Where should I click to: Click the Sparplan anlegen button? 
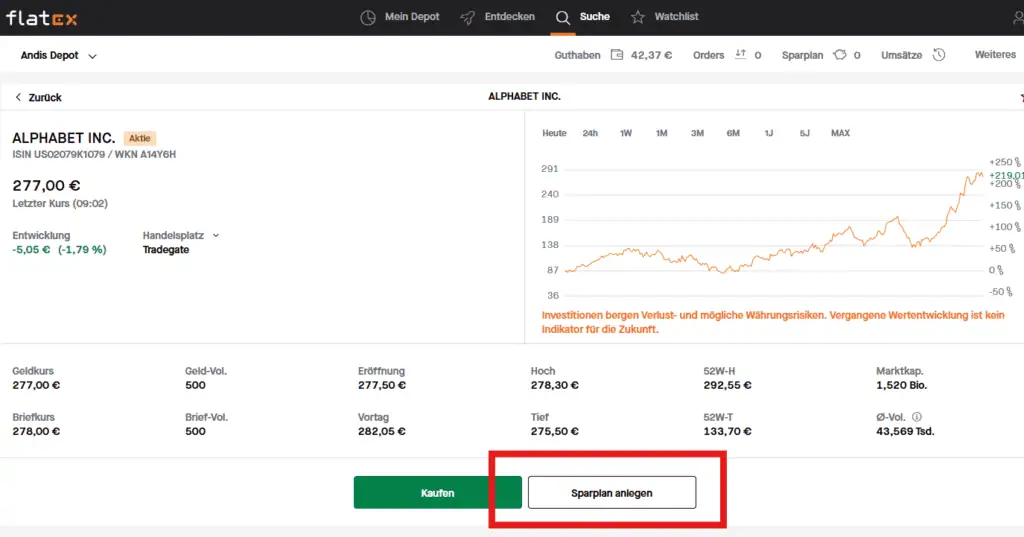point(611,493)
